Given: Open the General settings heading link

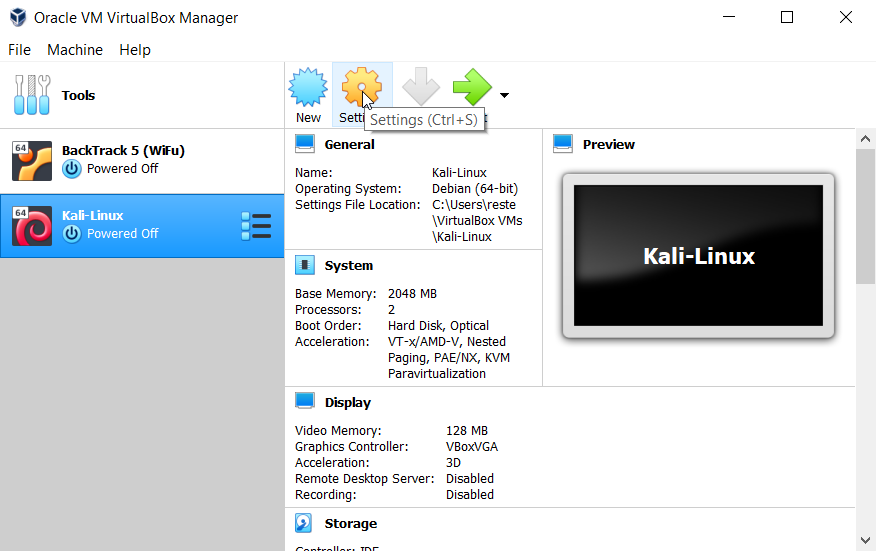Looking at the screenshot, I should 349,145.
